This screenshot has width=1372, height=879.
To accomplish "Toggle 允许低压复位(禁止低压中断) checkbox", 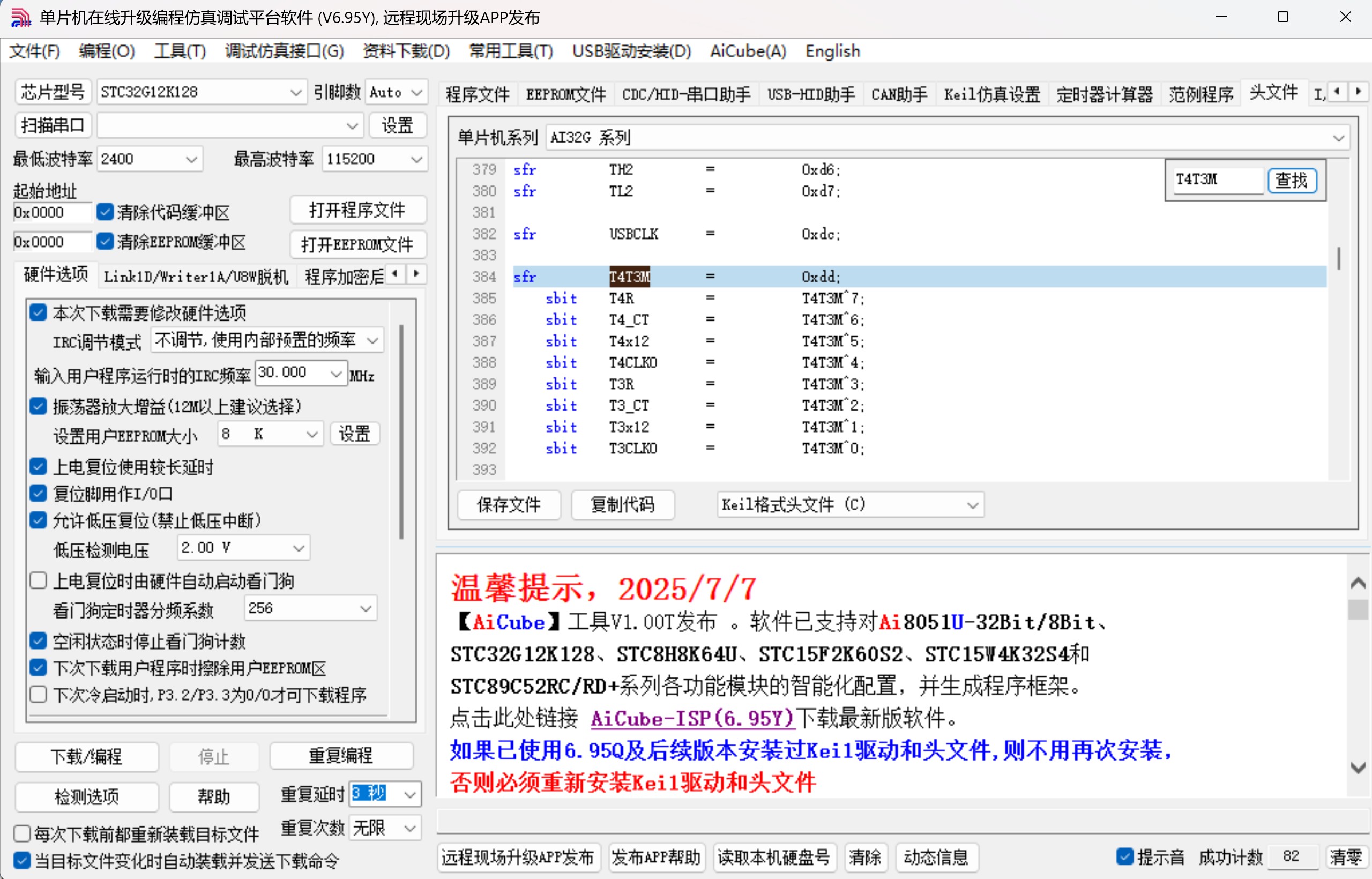I will coord(38,520).
